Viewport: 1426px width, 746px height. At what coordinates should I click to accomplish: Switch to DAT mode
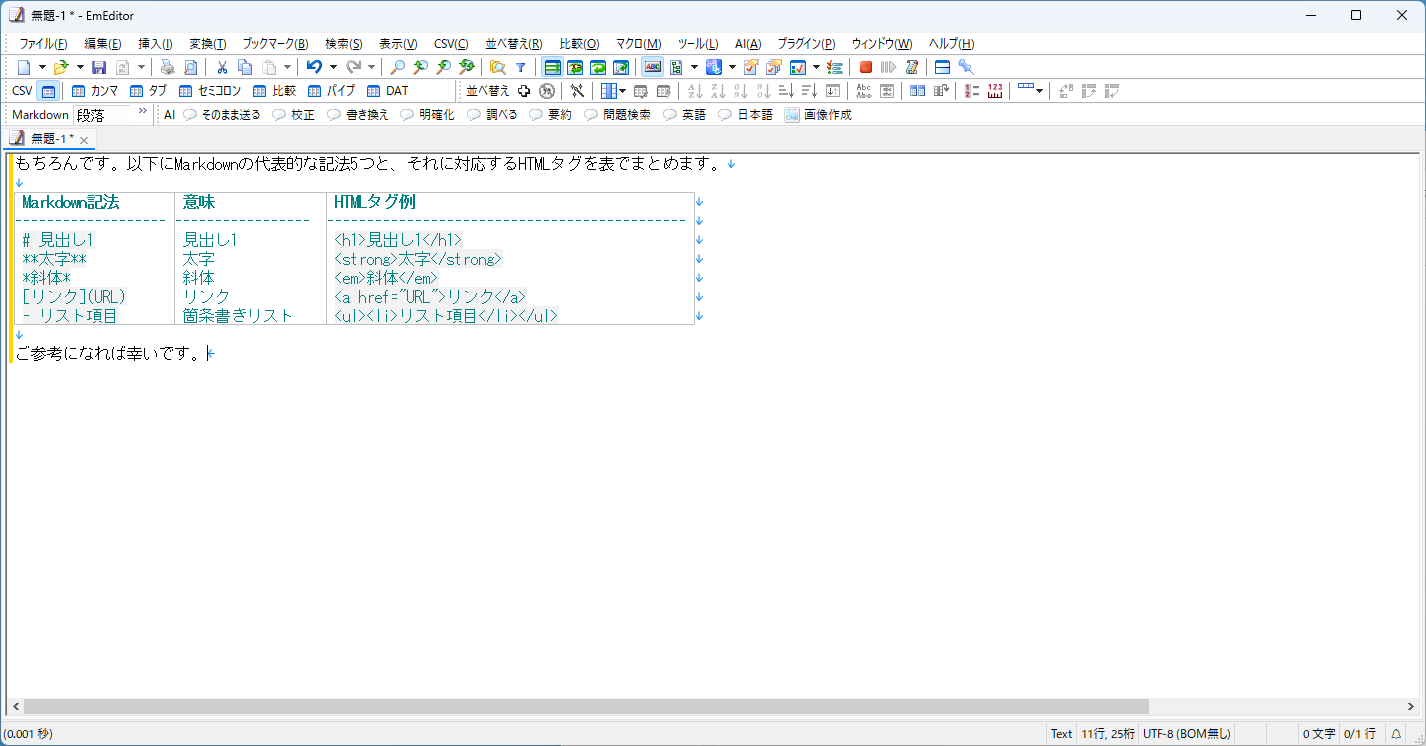point(388,91)
